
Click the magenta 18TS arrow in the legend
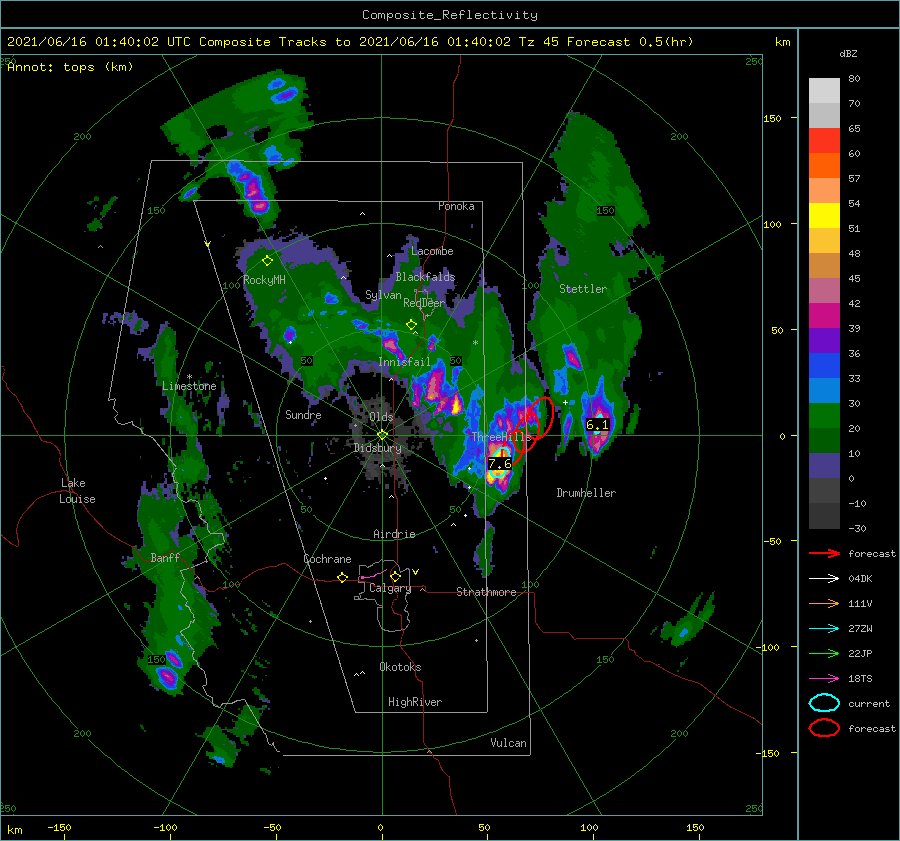click(x=824, y=679)
